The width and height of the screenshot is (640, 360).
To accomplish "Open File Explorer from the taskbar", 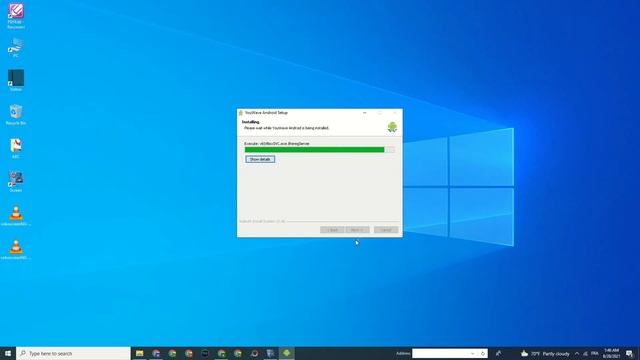I will point(140,353).
